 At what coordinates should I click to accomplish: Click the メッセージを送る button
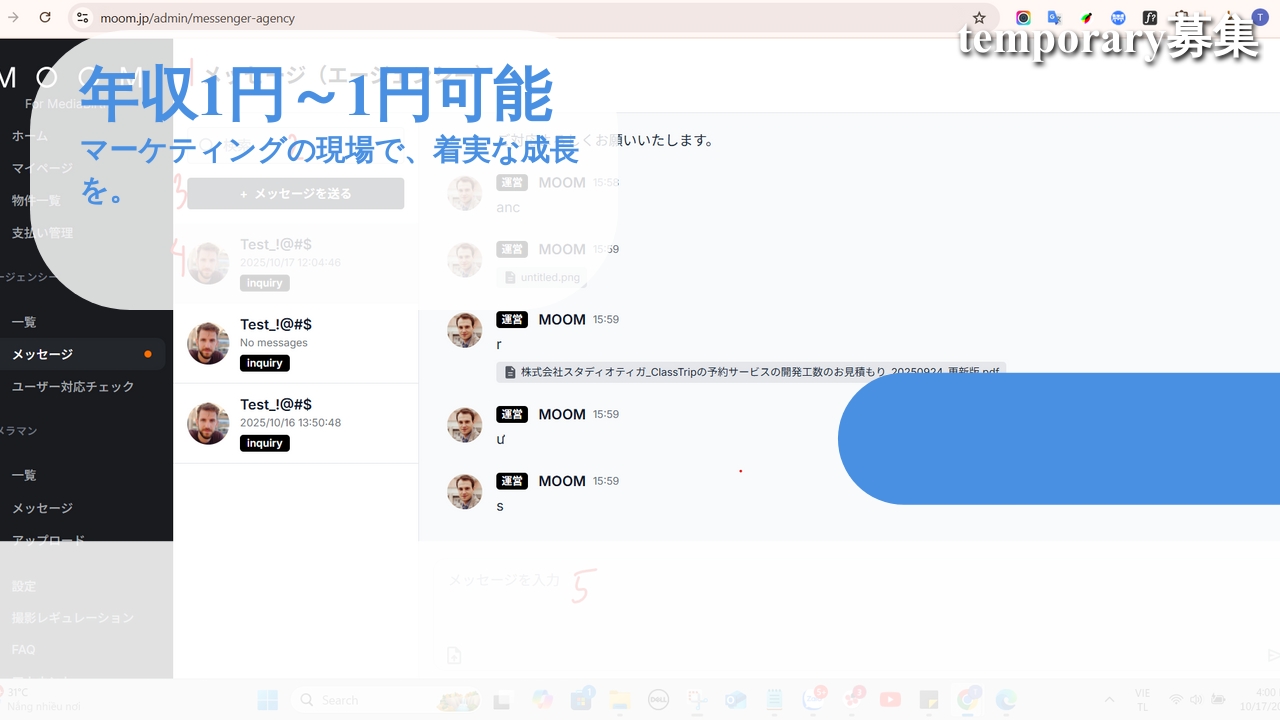(295, 194)
